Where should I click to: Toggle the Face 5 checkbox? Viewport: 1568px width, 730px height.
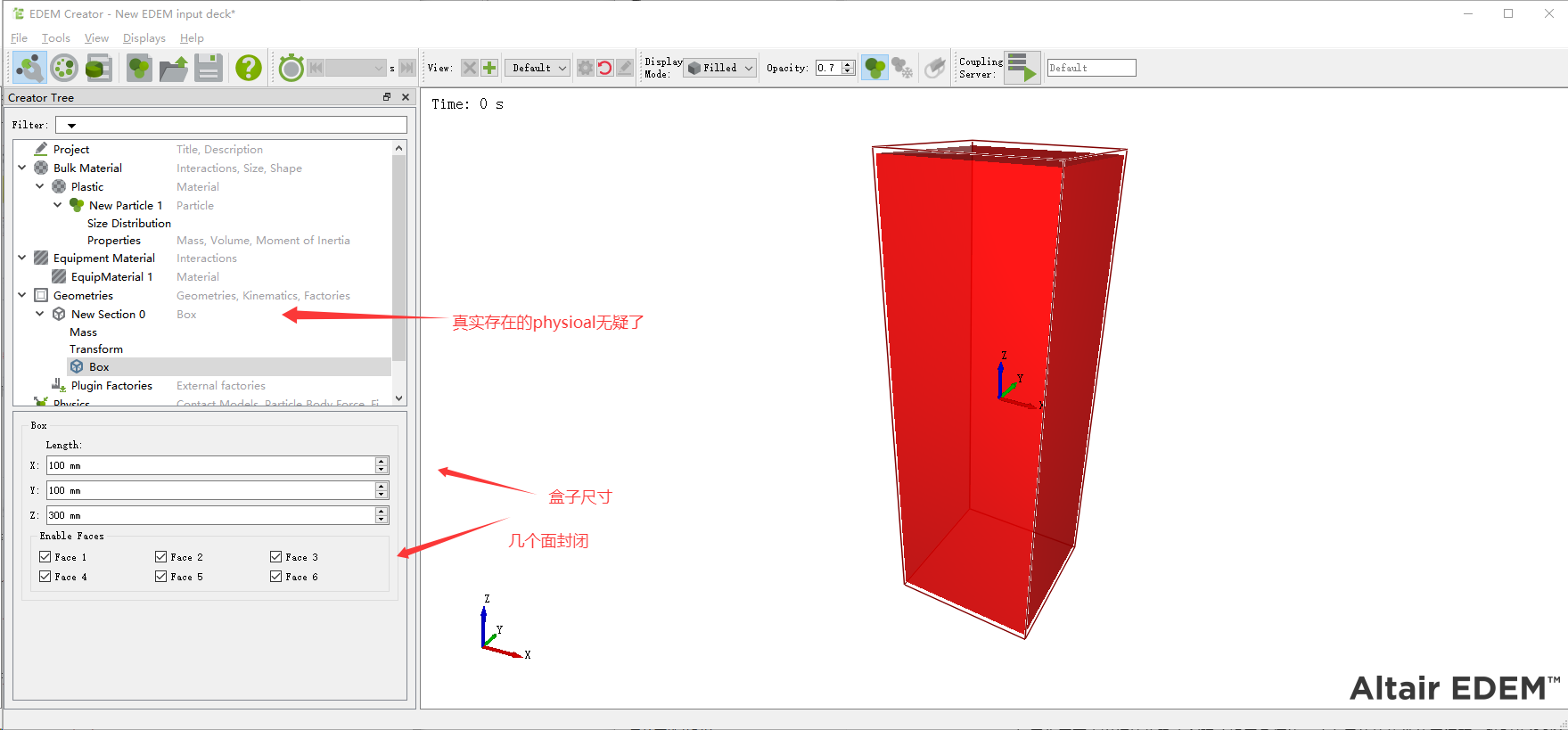(161, 577)
